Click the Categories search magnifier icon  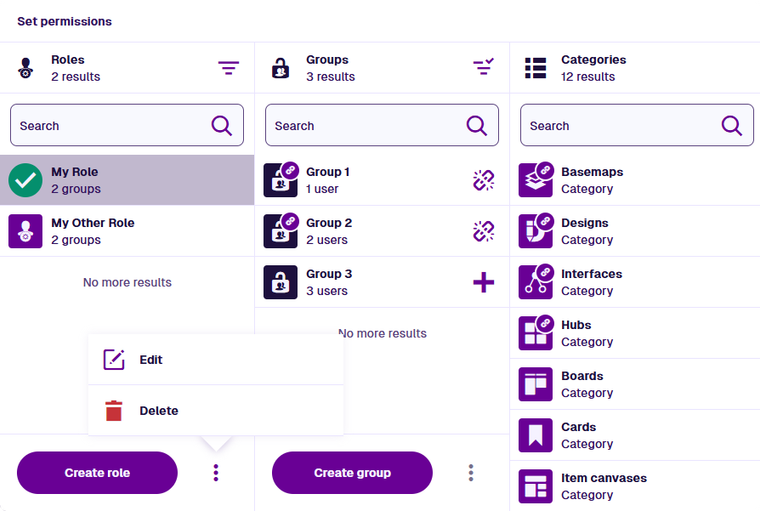(731, 126)
